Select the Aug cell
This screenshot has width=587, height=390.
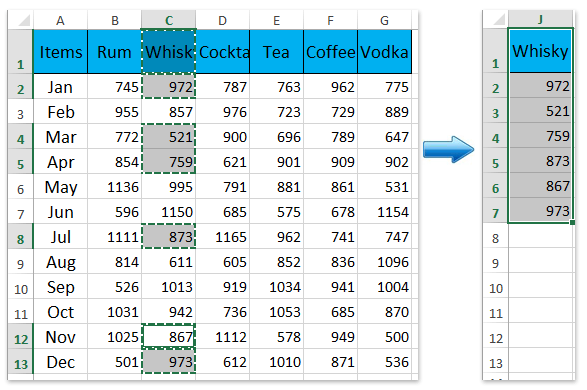tap(60, 262)
